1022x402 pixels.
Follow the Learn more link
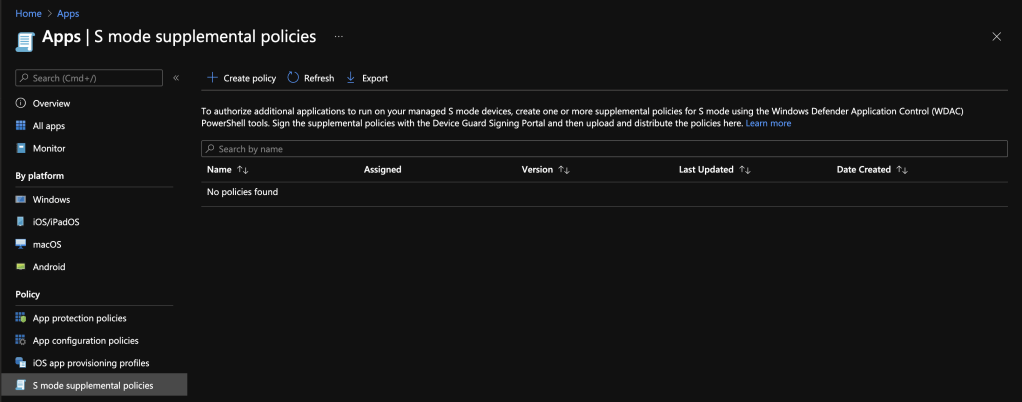coord(768,123)
